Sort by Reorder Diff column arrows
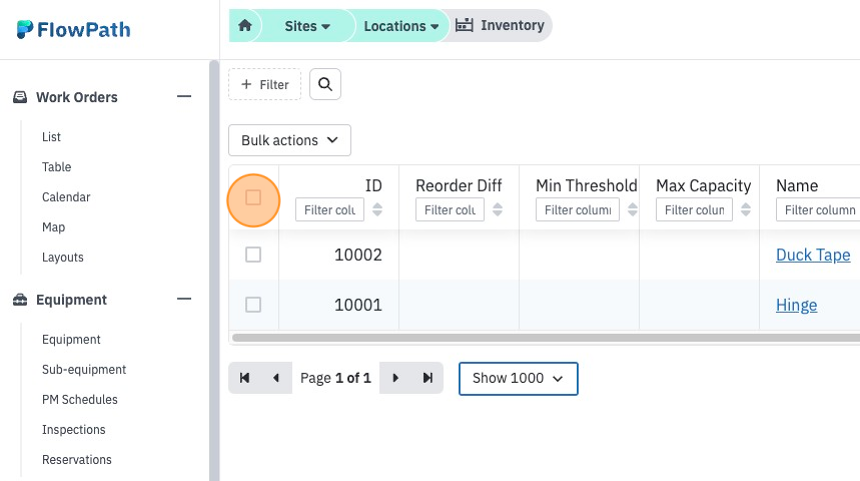This screenshot has width=860, height=481. 497,210
